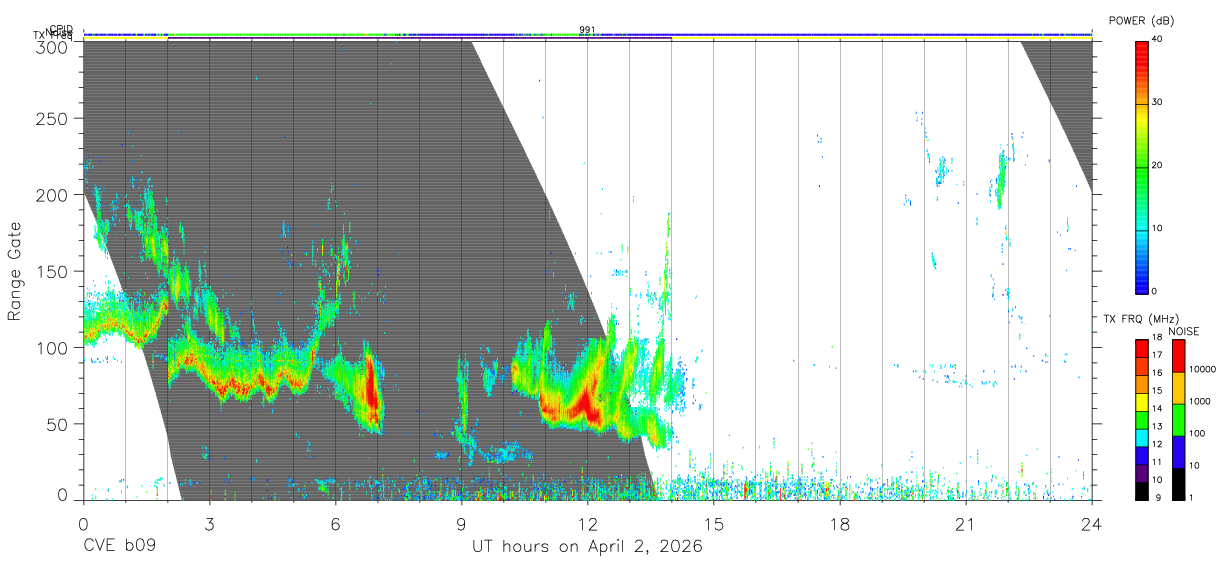
Task: Click the '9' hour tick on x-axis
Action: click(x=461, y=525)
